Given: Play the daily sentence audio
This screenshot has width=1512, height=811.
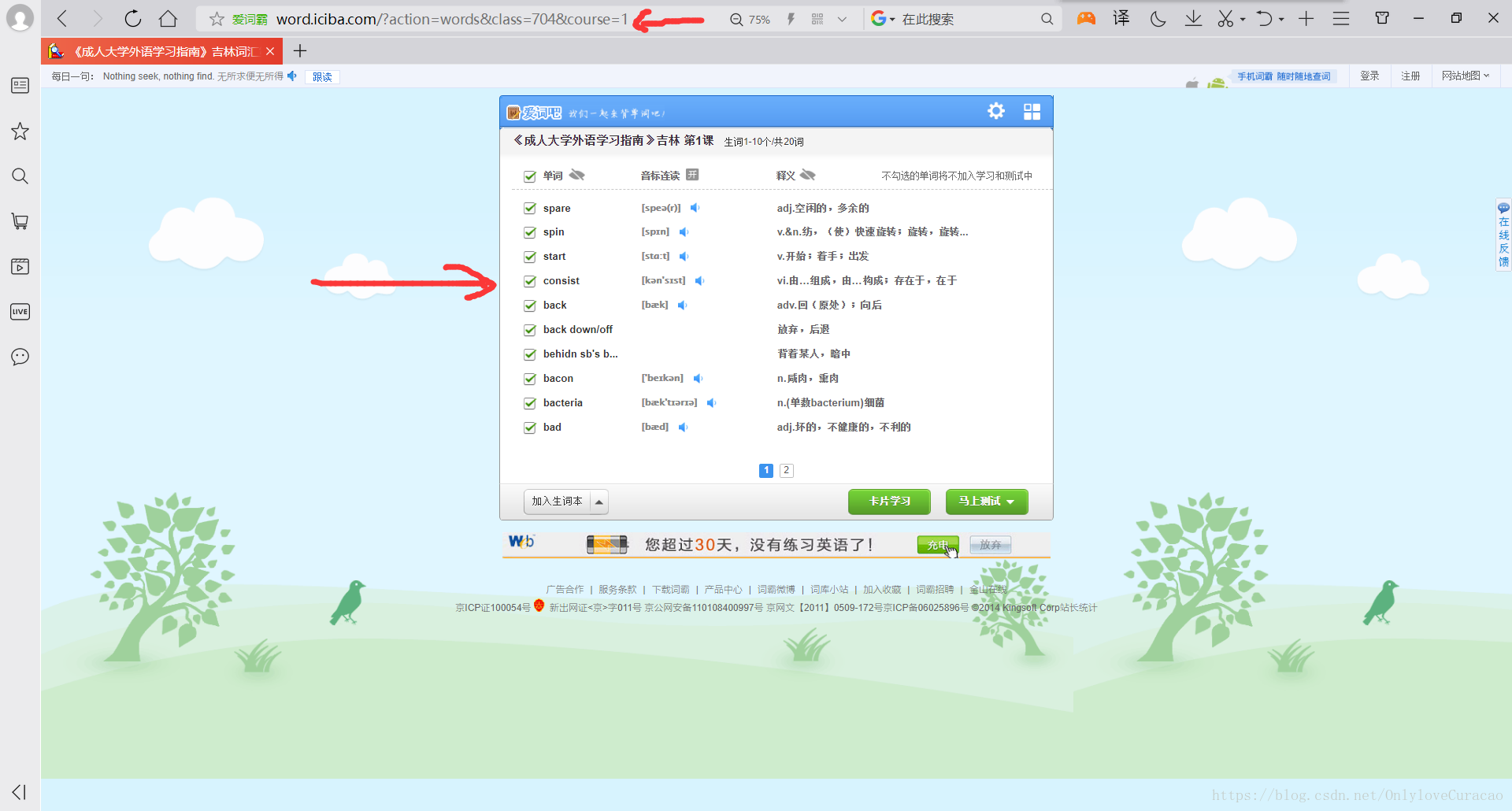Looking at the screenshot, I should [292, 76].
